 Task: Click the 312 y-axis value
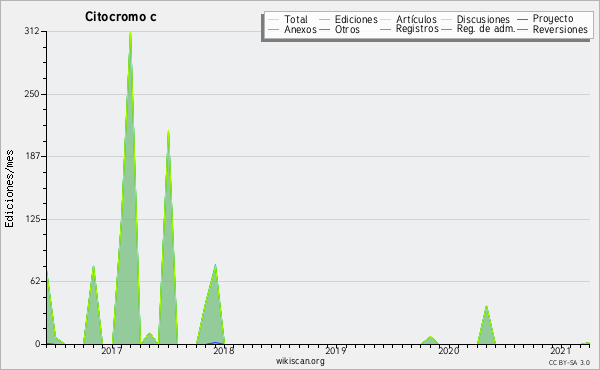(32, 31)
